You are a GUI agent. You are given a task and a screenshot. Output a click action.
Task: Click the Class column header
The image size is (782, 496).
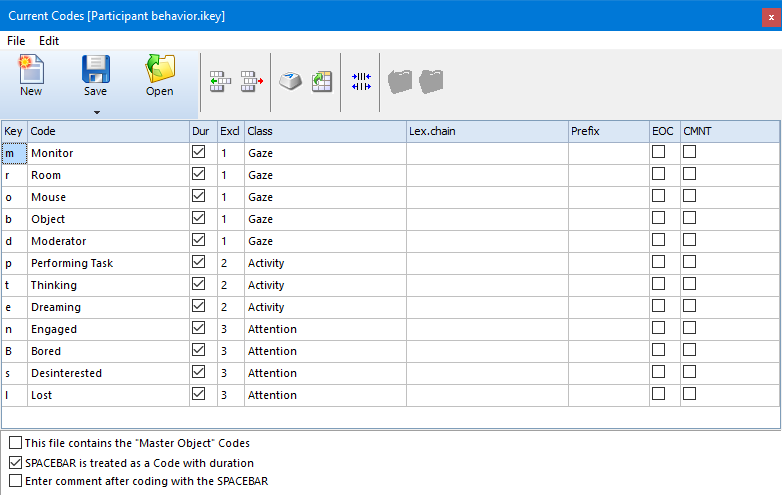coord(324,131)
